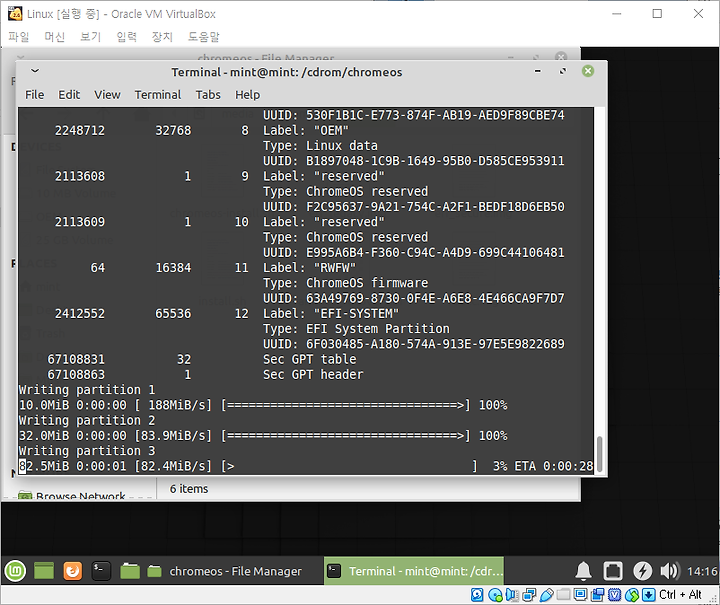Click the partition 1 100% progress bar
720x605 pixels.
[x=345, y=405]
